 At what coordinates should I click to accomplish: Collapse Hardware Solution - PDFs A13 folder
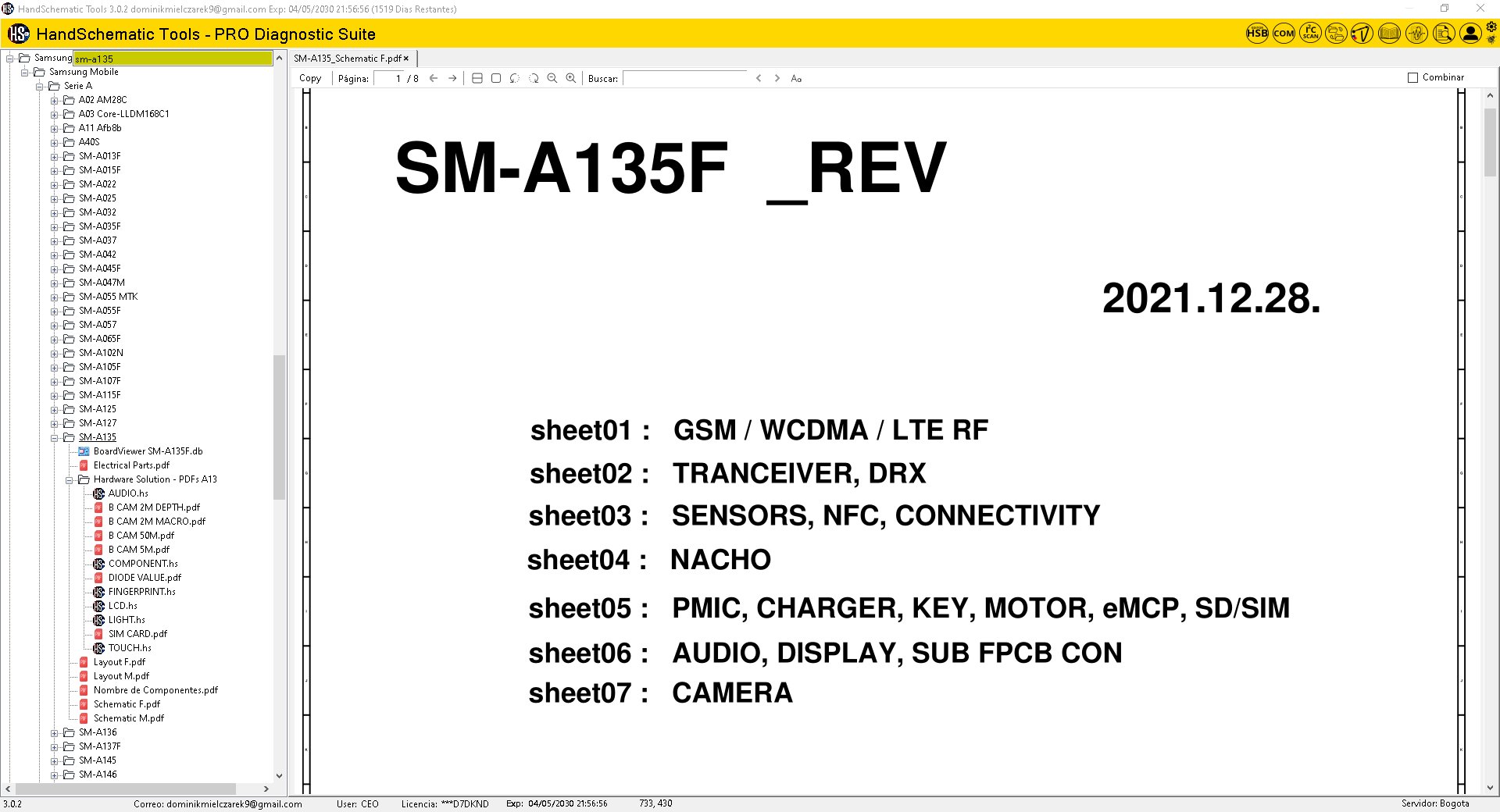point(70,480)
